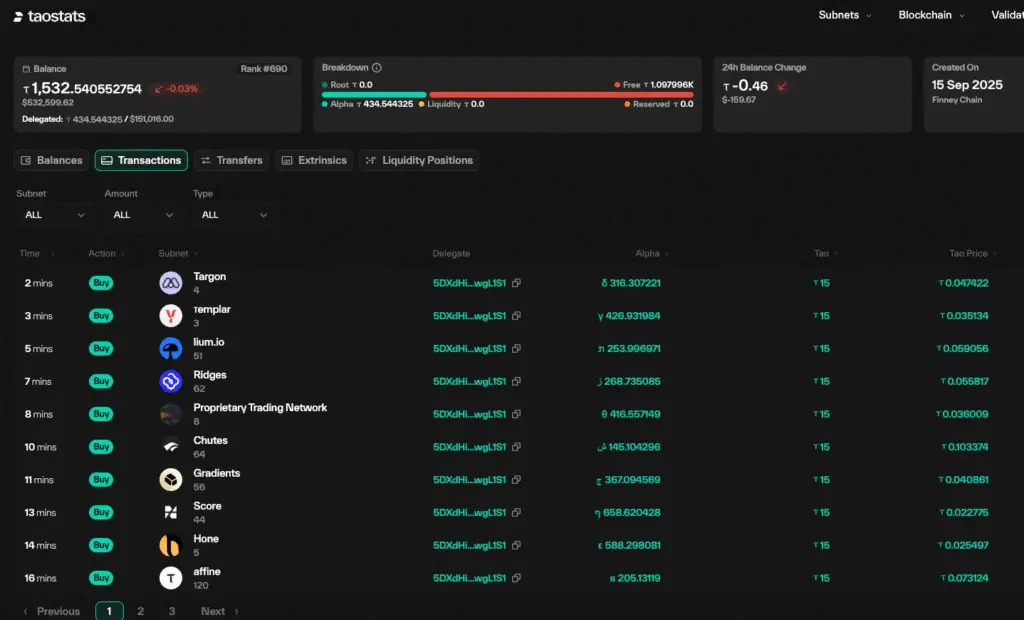This screenshot has width=1024, height=620.
Task: Click the Hone subnet logo icon
Action: pyautogui.click(x=170, y=545)
